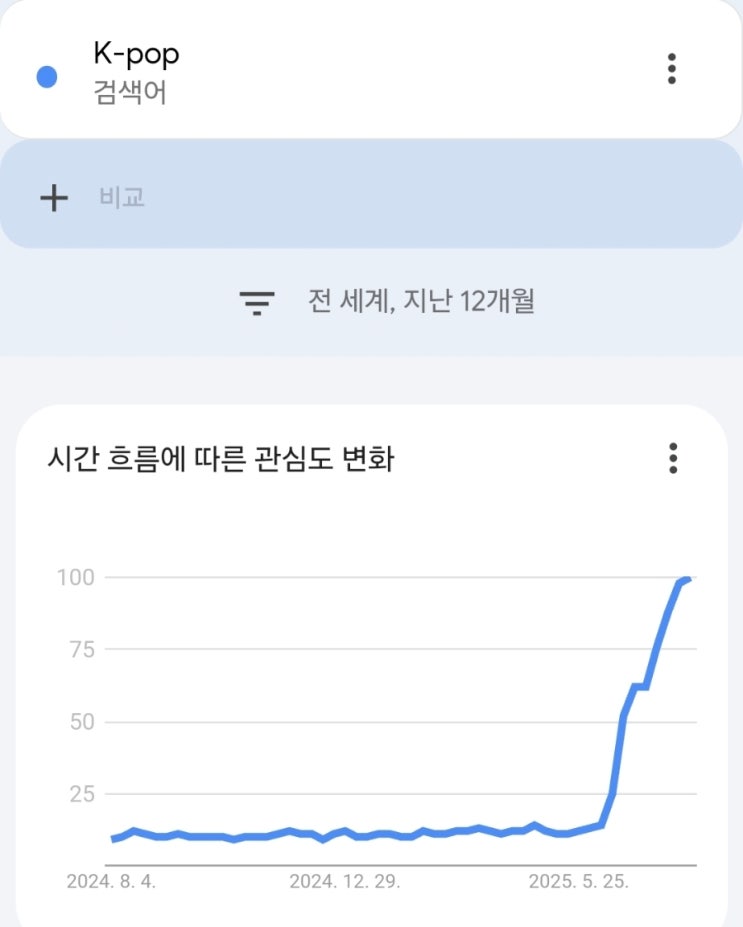Click the leftmost start of the trend line

pos(113,839)
